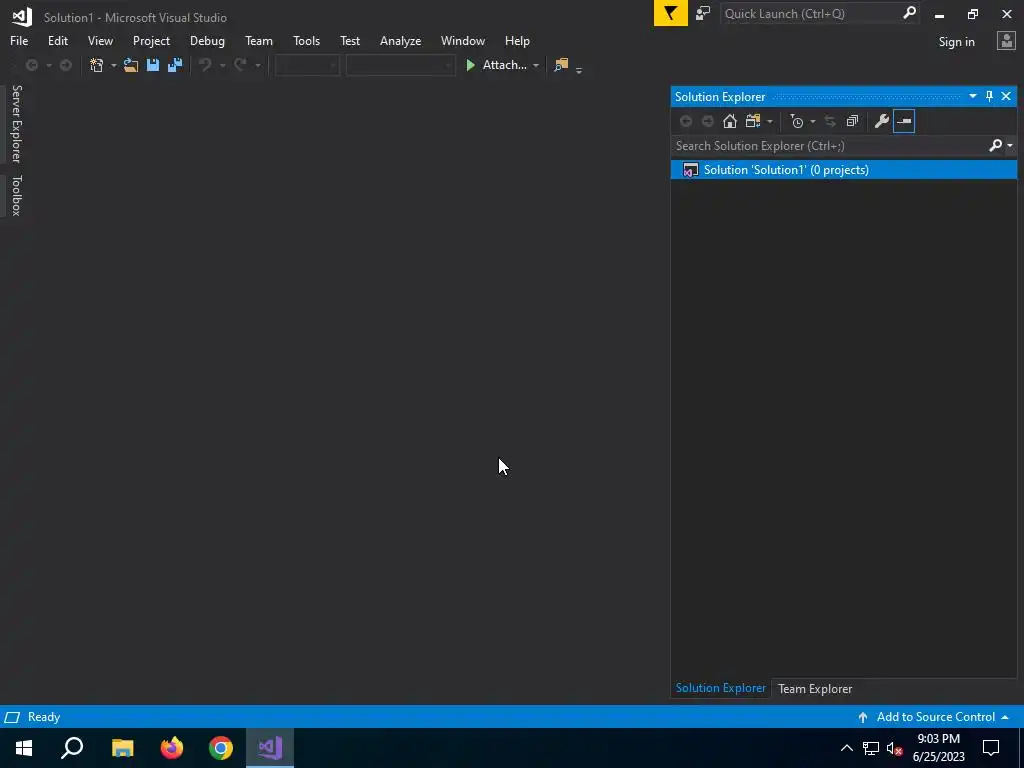Open the File menu
Image resolution: width=1024 pixels, height=768 pixels.
tap(19, 40)
